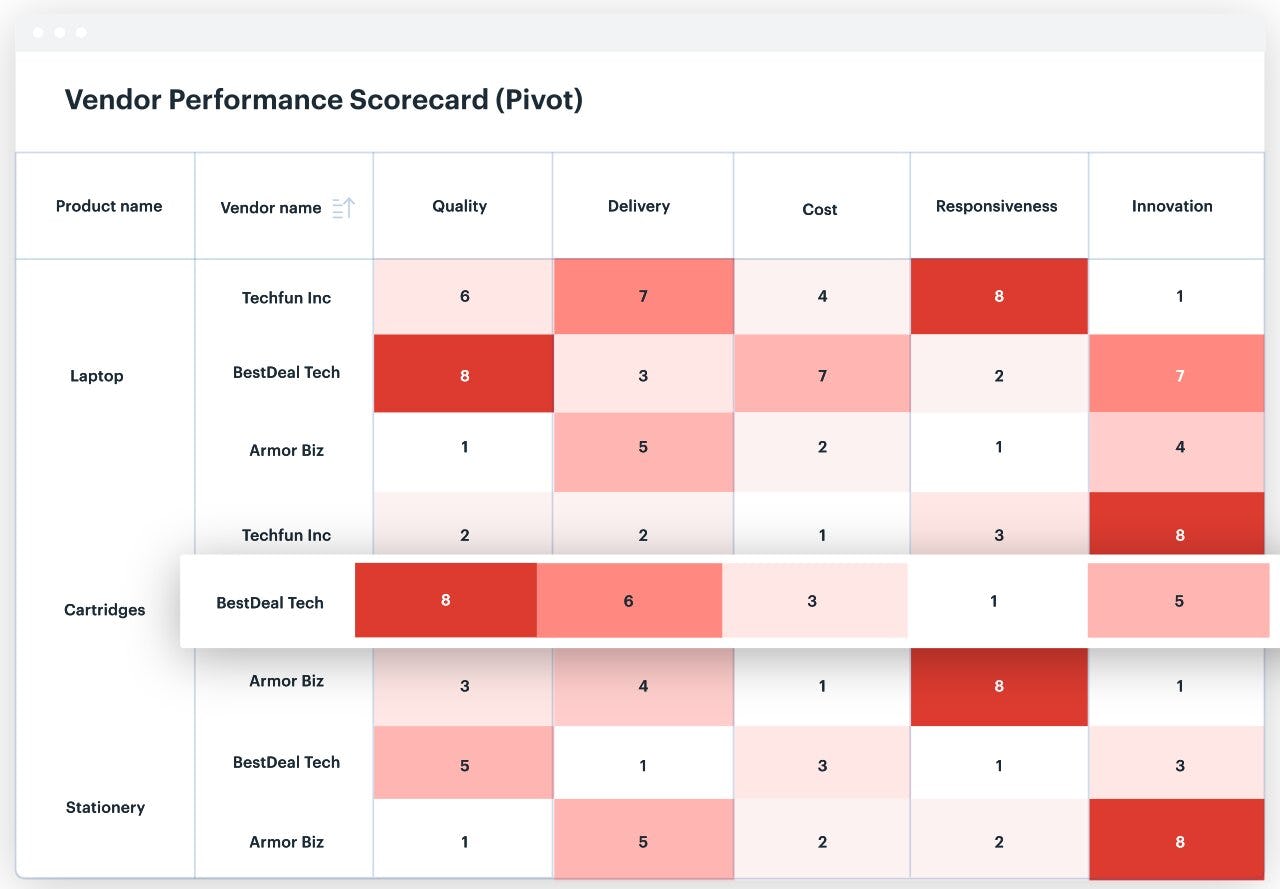The width and height of the screenshot is (1280, 889).
Task: Click Armor Biz under Stationery
Action: click(286, 842)
